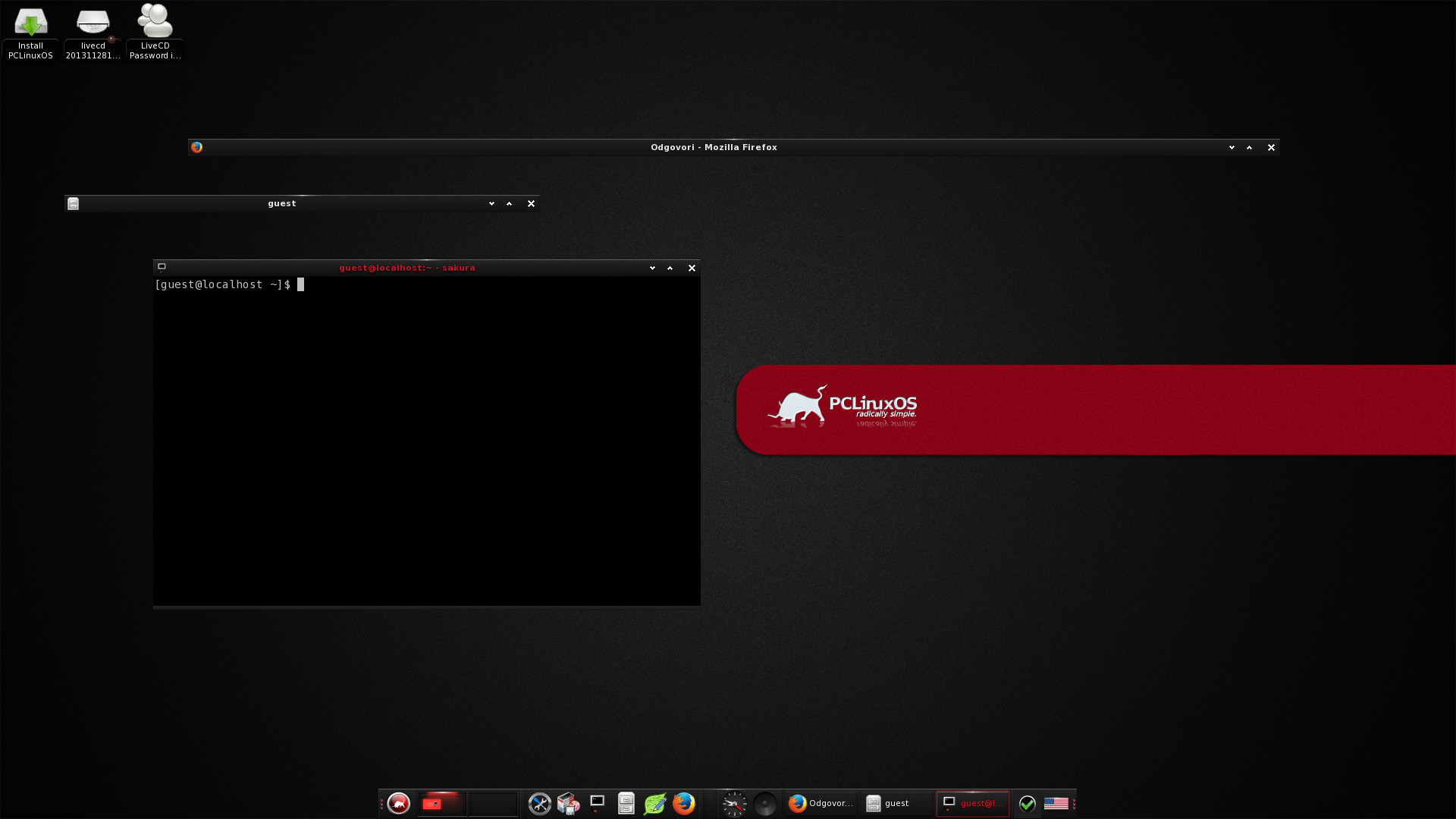
Task: Launch terminal from panel launcher
Action: (597, 803)
